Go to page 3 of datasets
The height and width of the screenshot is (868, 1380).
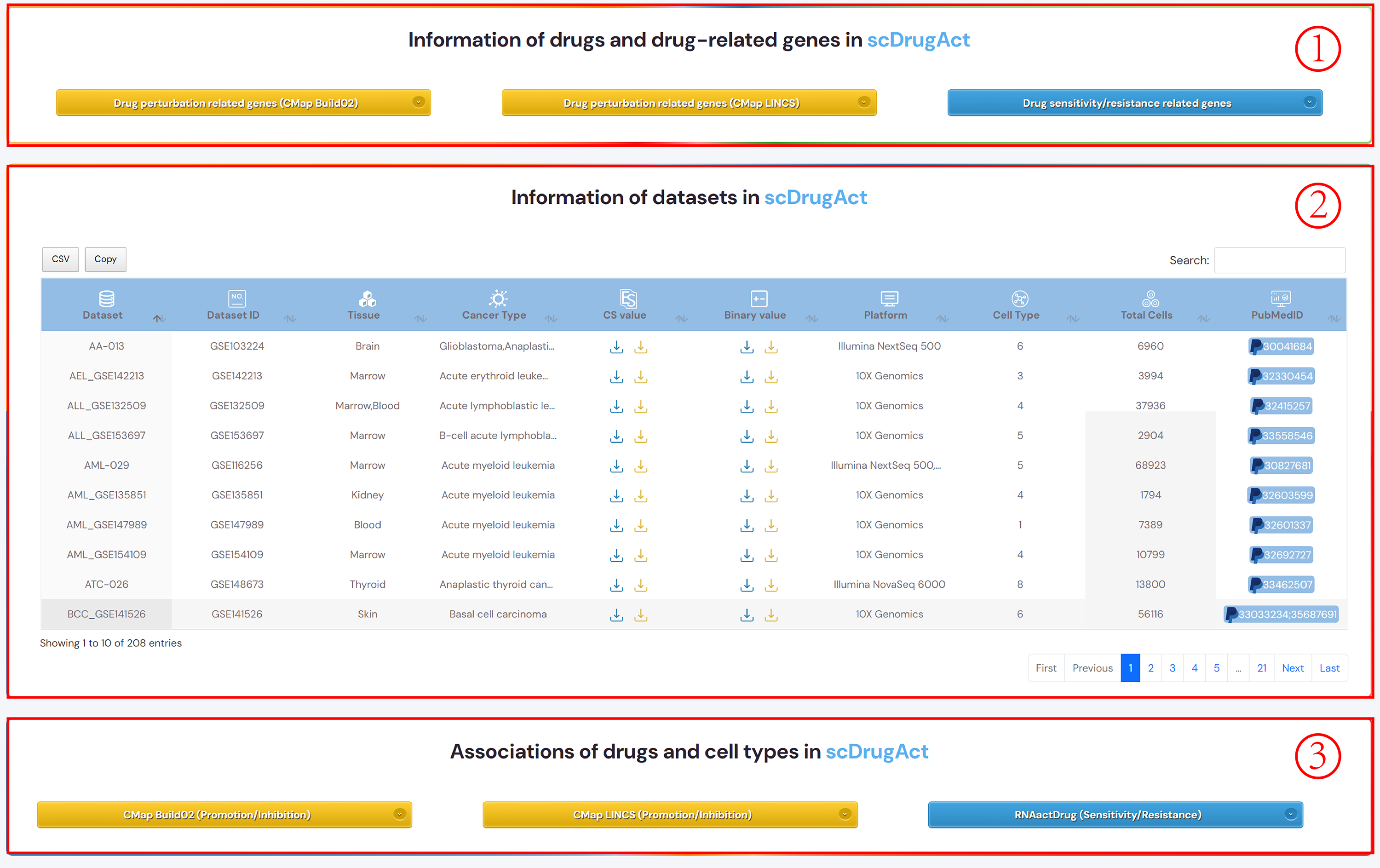[1173, 668]
